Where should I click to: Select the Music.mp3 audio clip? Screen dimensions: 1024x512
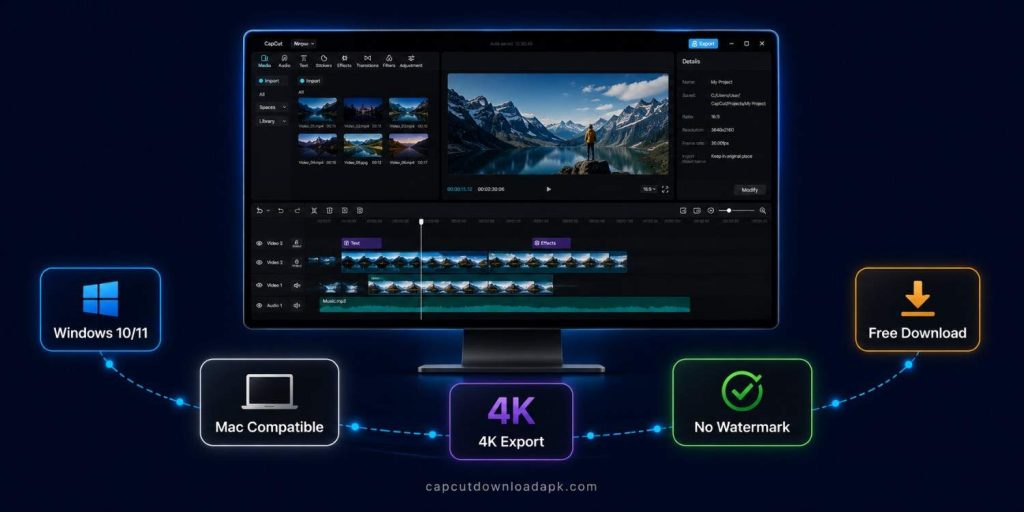[x=505, y=304]
